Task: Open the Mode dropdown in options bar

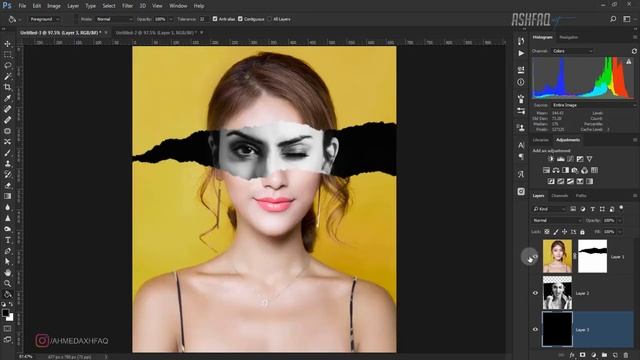Action: 114,19
